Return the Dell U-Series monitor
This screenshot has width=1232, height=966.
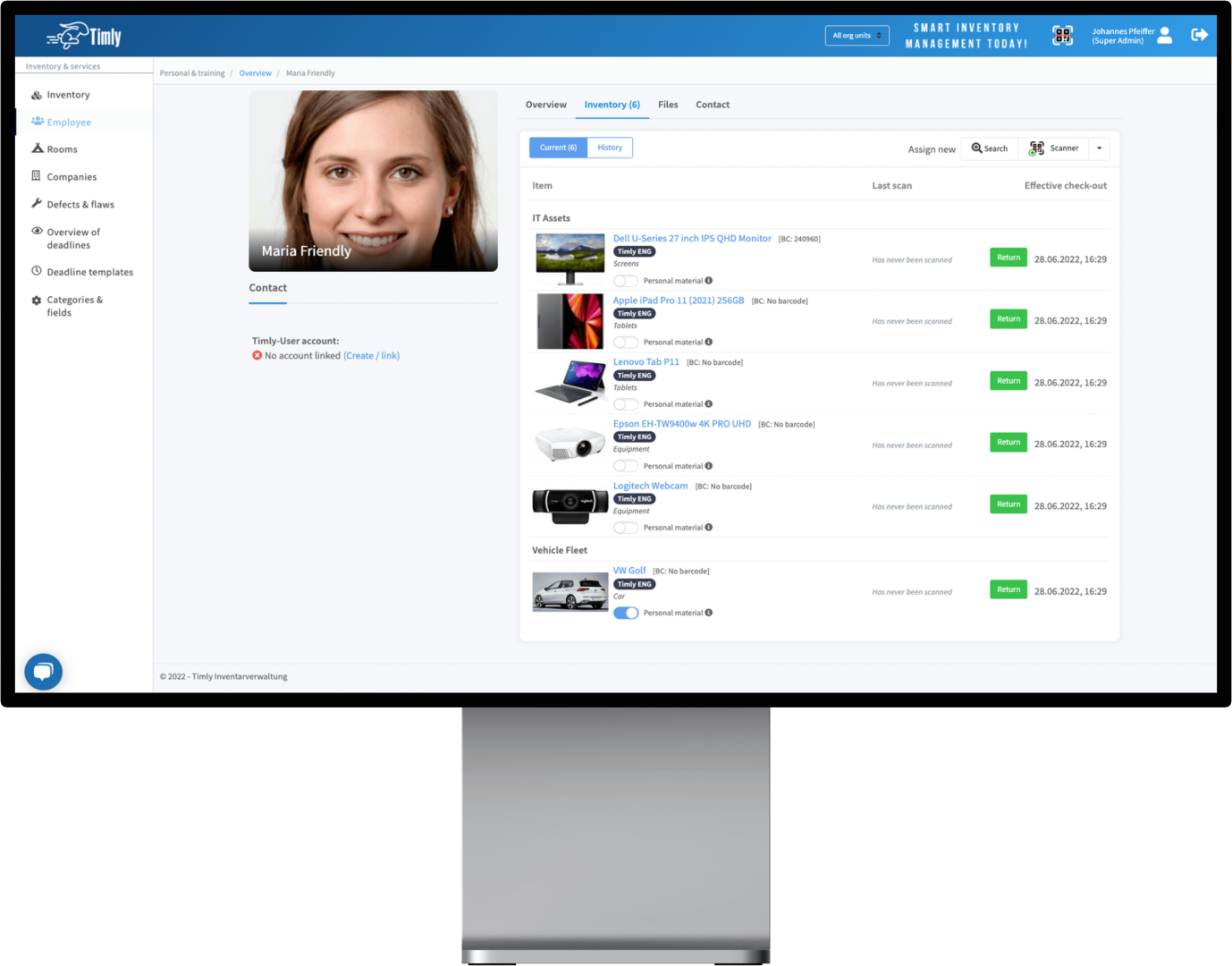1008,258
